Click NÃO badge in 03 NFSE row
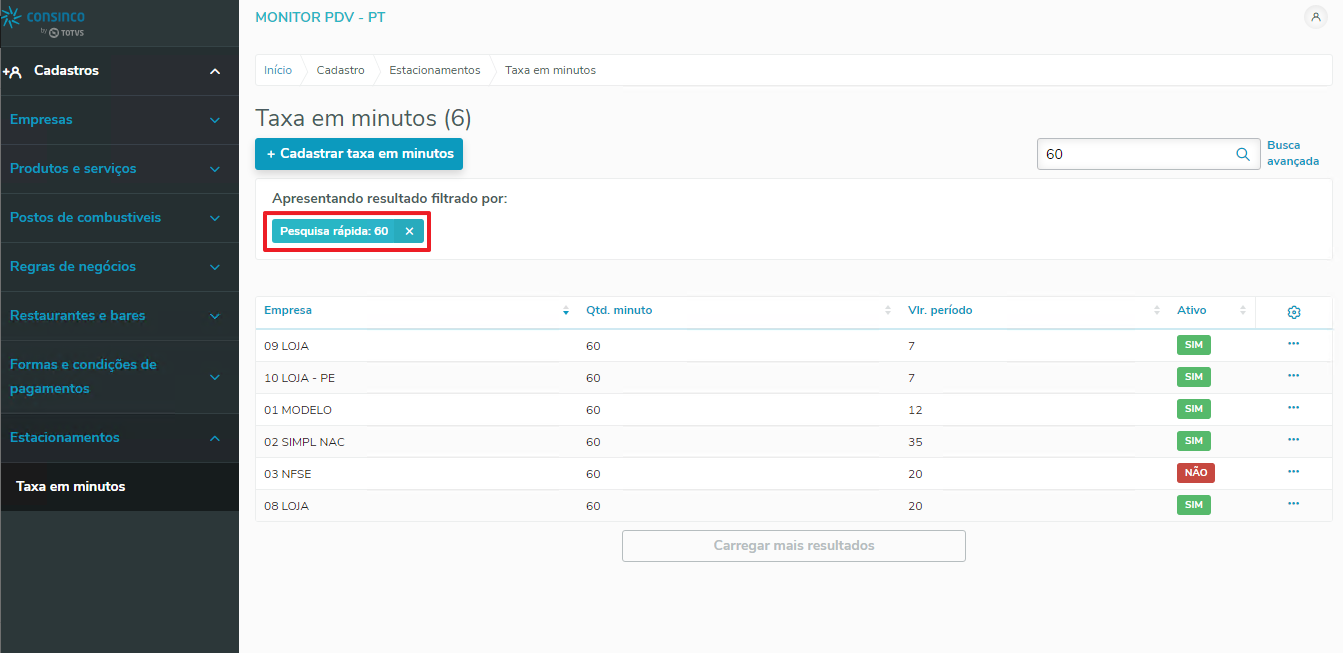1343x653 pixels. pos(1195,473)
